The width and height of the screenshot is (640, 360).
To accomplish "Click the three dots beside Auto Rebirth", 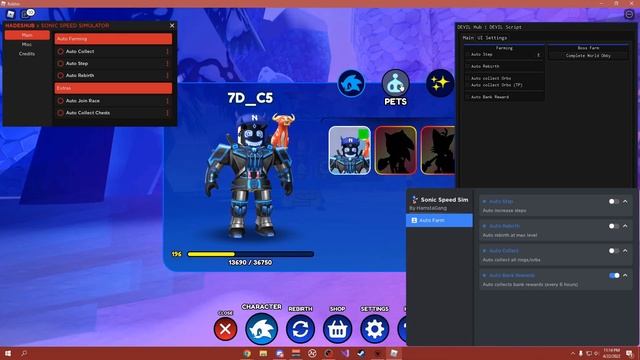I will click(x=167, y=76).
